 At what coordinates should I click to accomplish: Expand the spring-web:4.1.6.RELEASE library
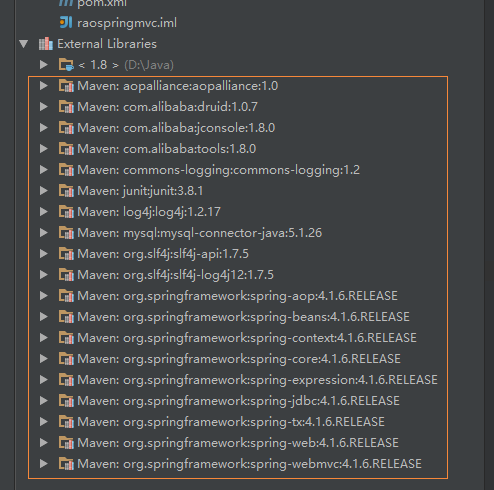[43, 443]
